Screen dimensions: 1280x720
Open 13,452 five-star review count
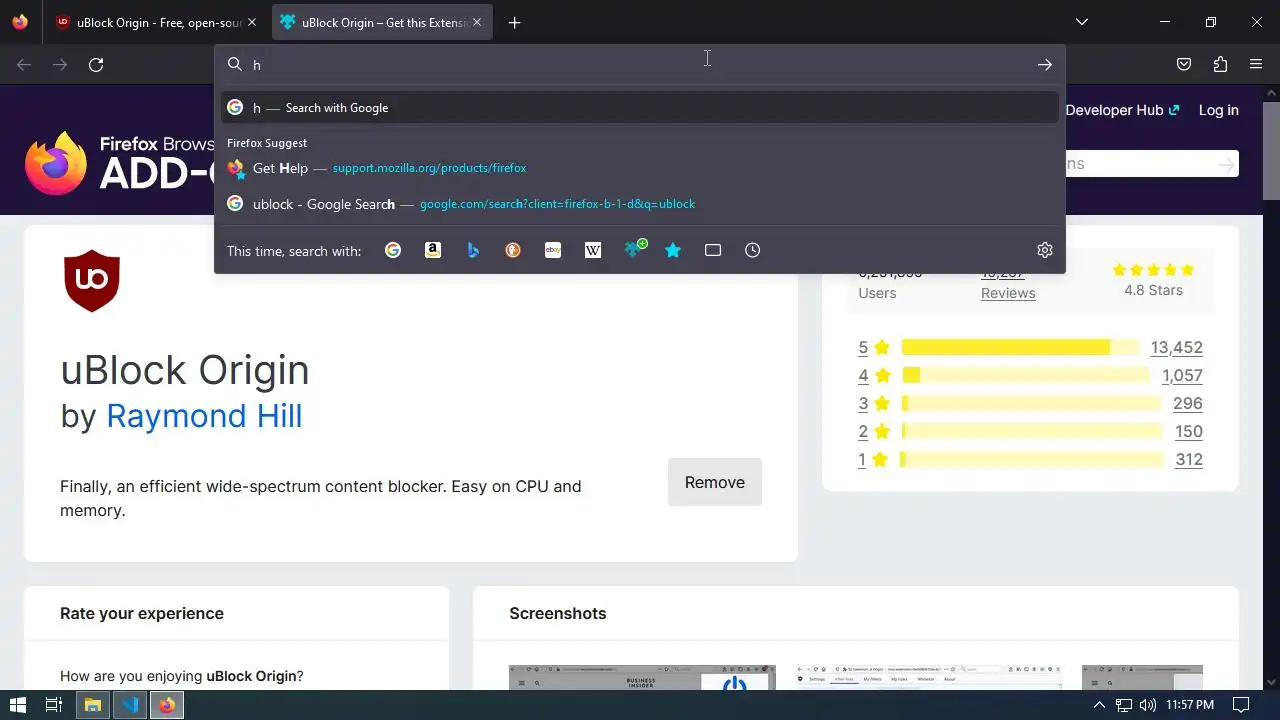[x=1177, y=348]
